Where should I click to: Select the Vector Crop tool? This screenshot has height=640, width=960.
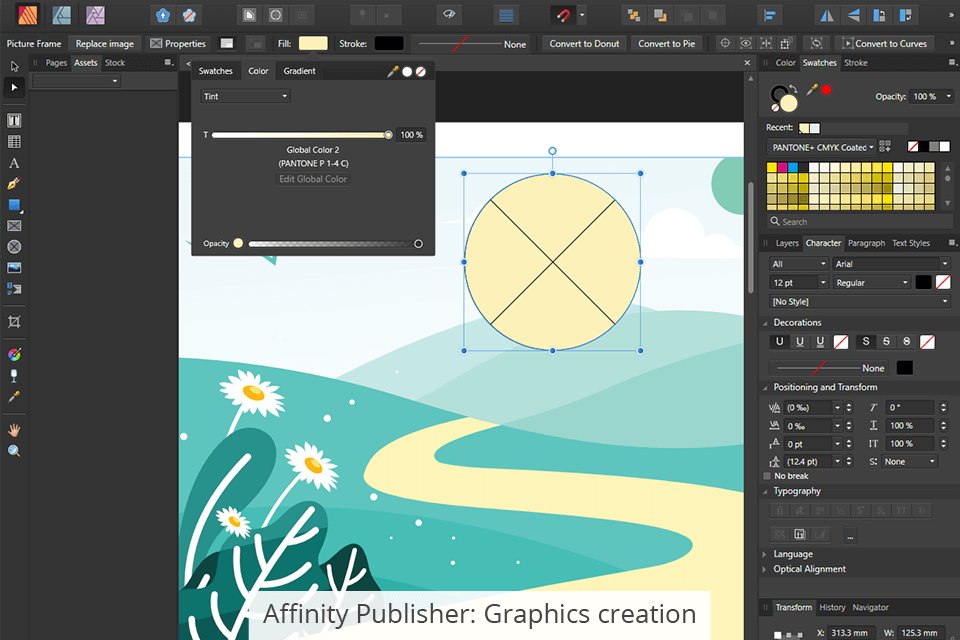14,322
